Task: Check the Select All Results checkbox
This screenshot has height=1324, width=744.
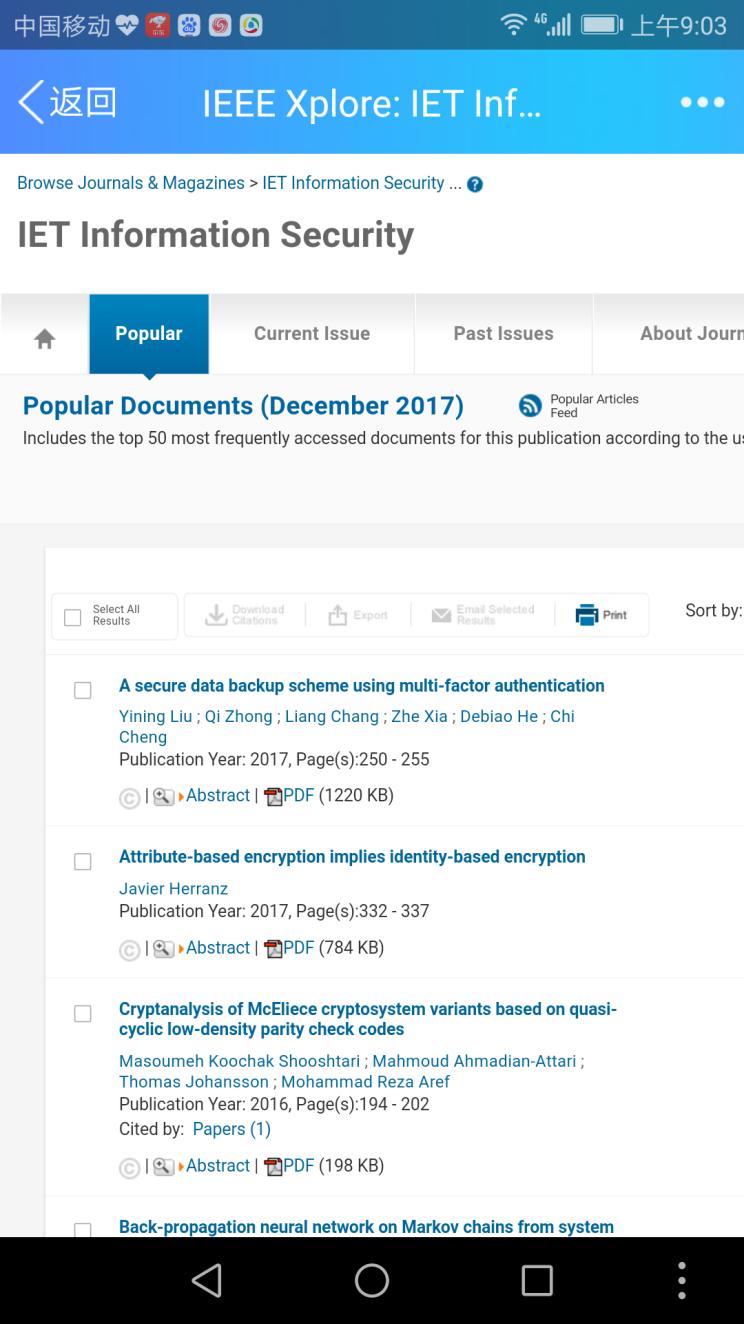Action: 72,618
